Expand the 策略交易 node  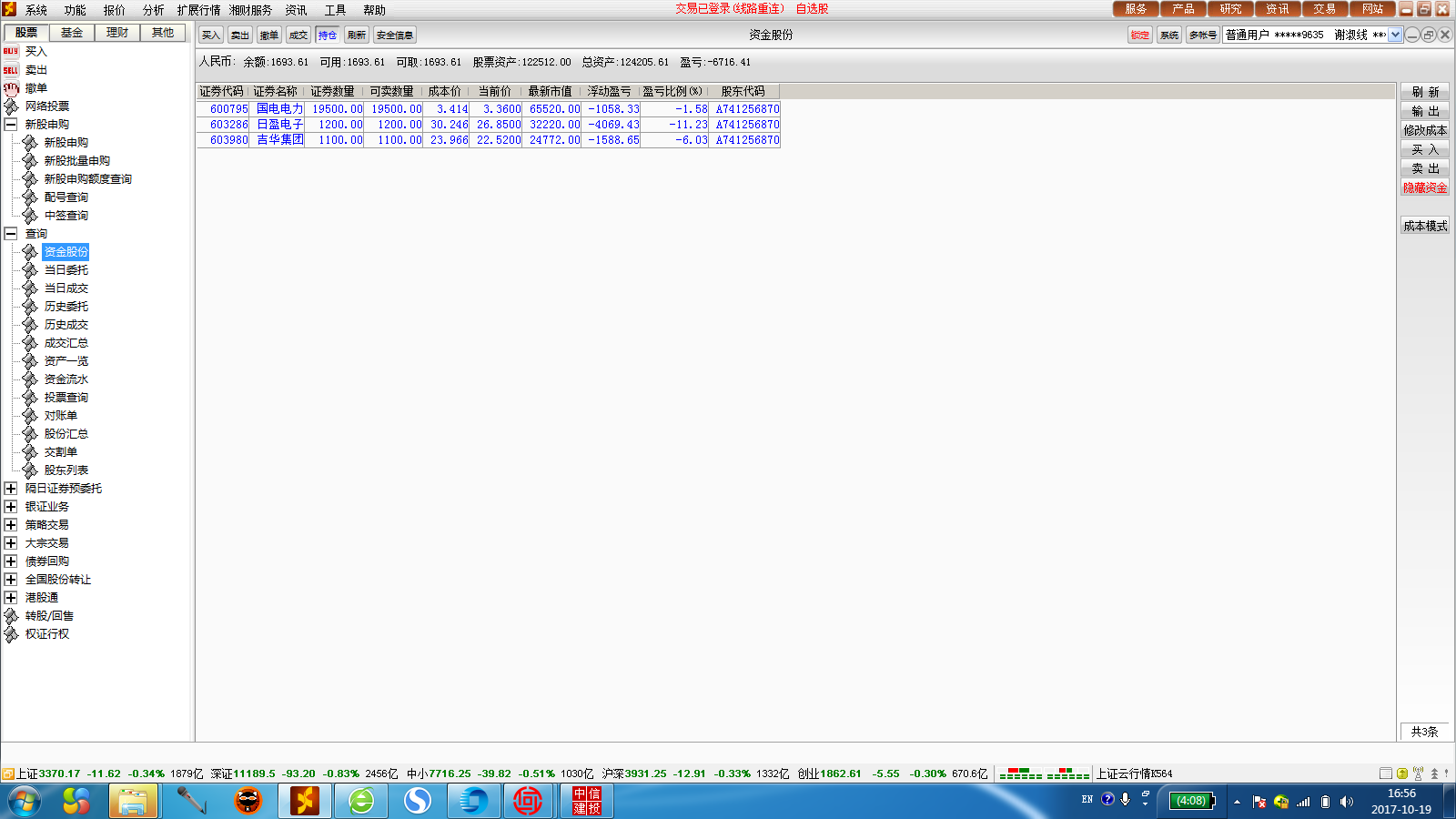(11, 525)
